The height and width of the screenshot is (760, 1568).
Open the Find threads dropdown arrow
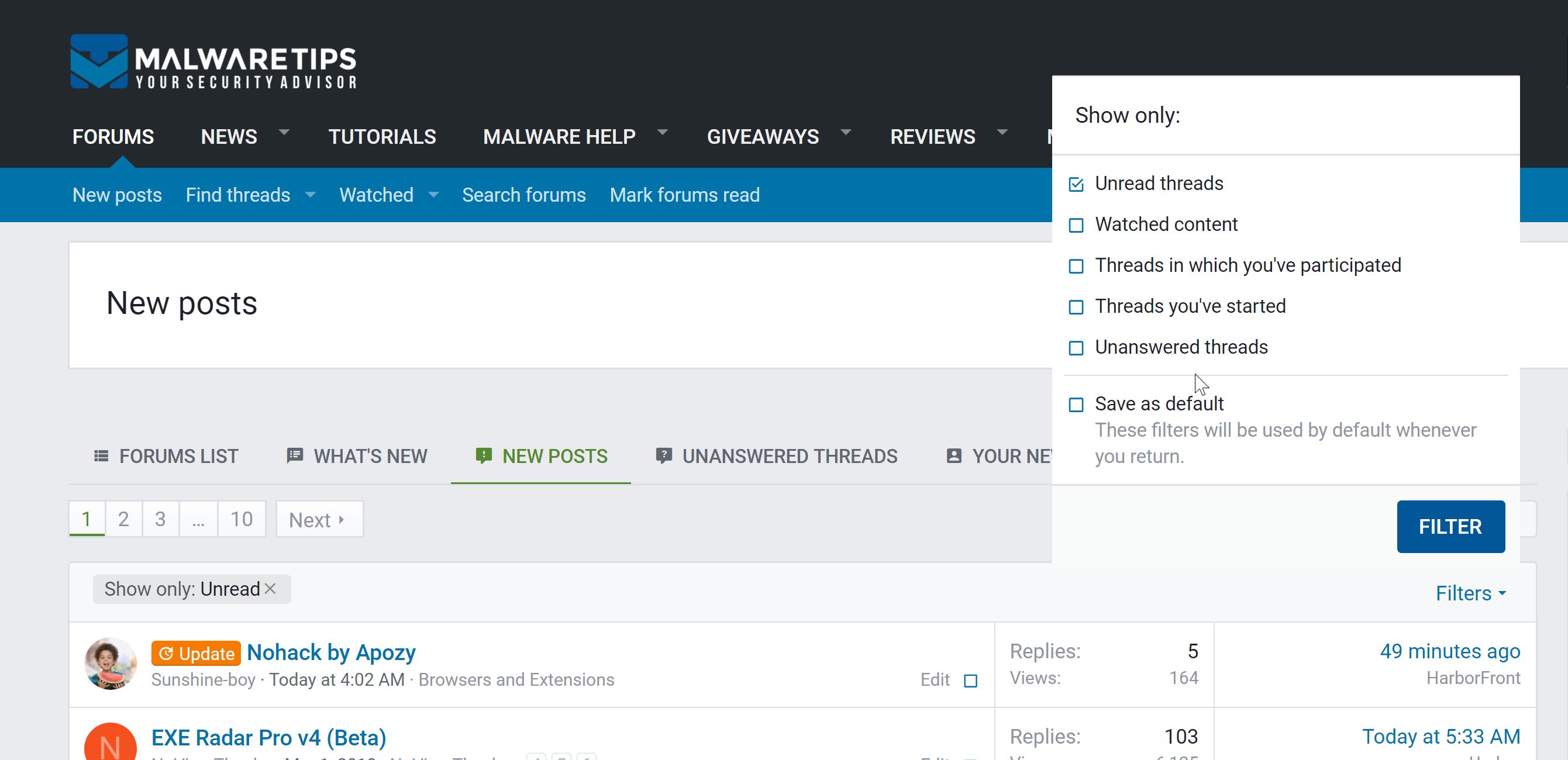(x=311, y=195)
